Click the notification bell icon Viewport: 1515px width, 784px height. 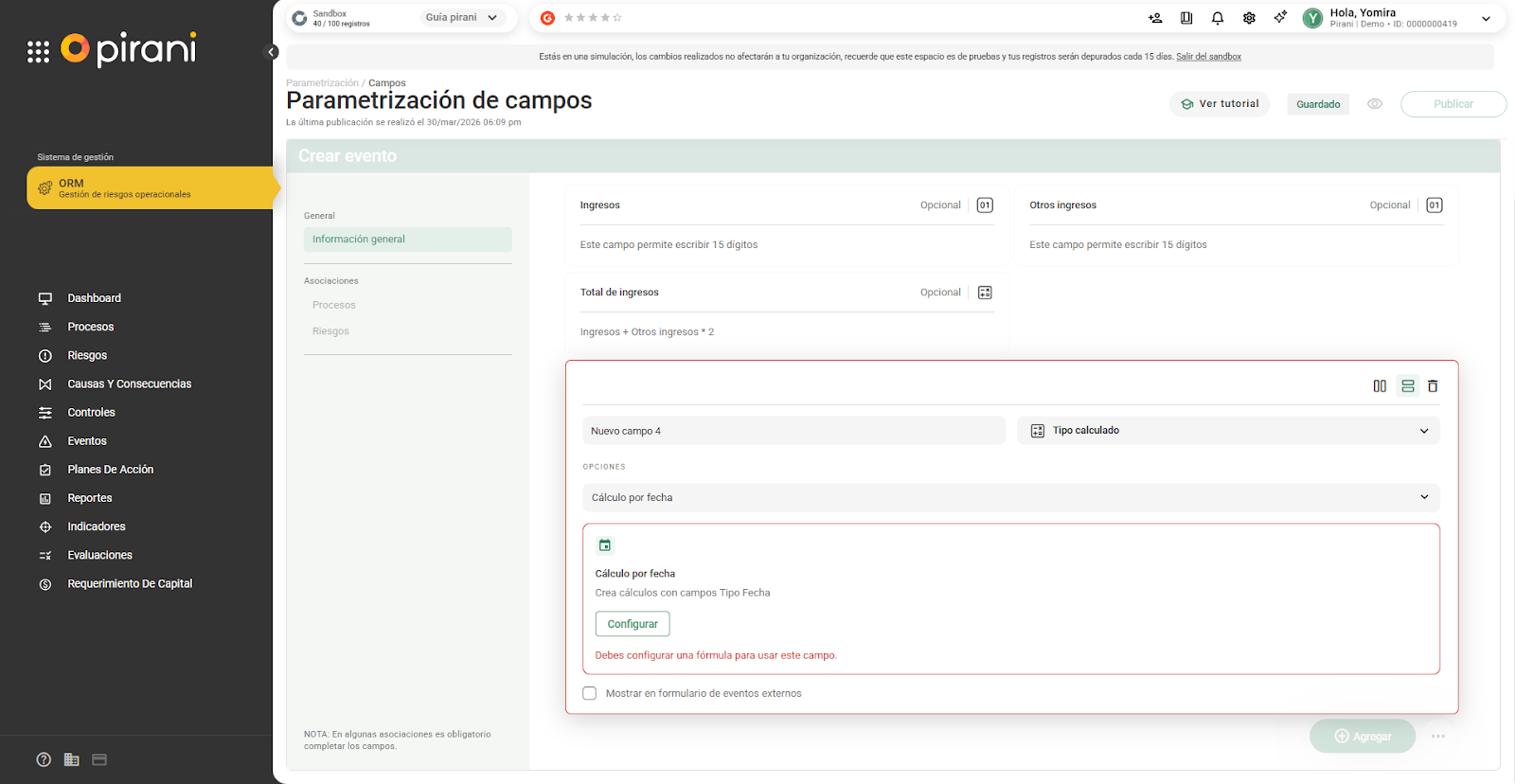1218,18
